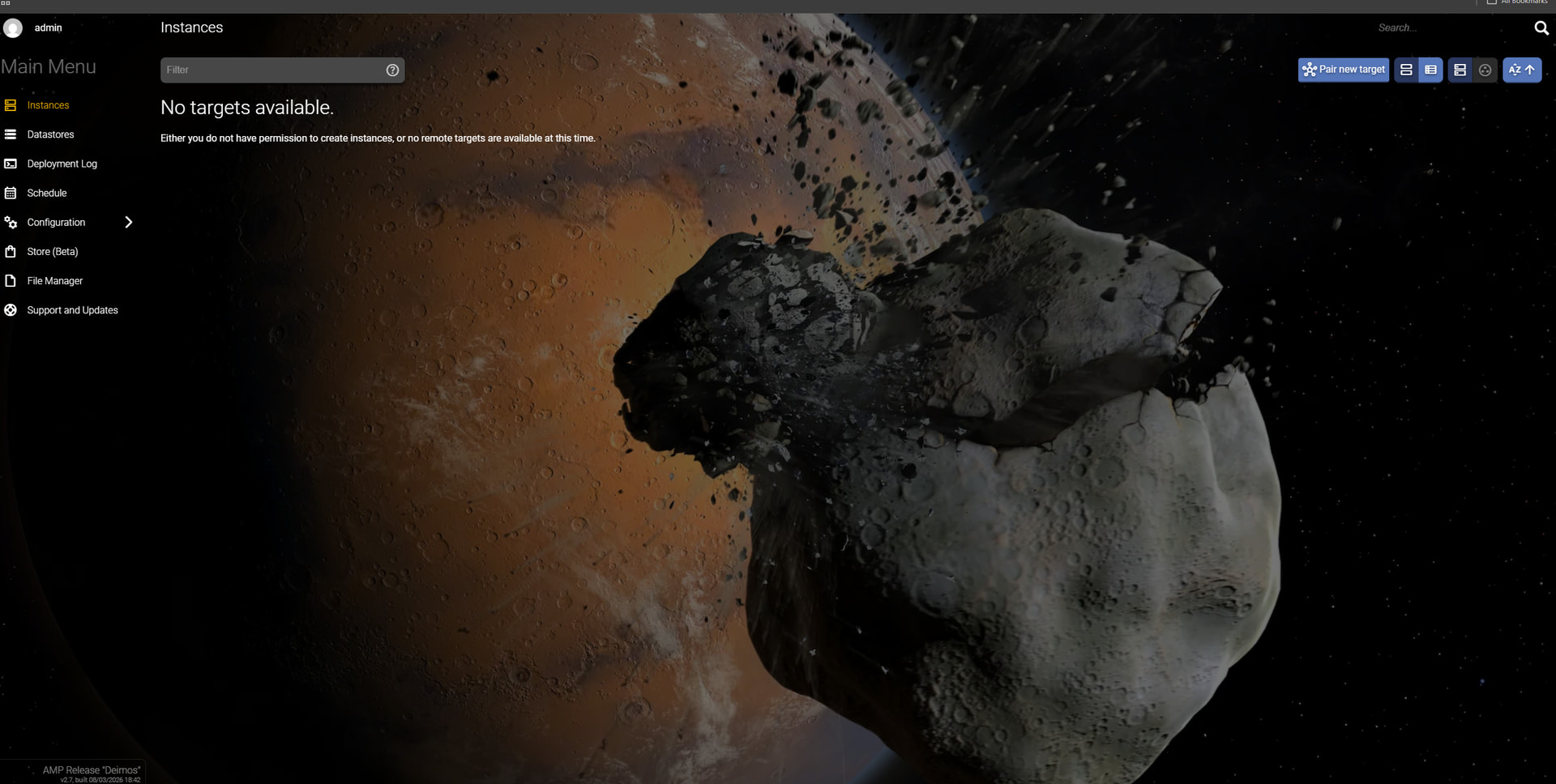Expand the Configuration submenu chevron
This screenshot has width=1556, height=784.
128,223
